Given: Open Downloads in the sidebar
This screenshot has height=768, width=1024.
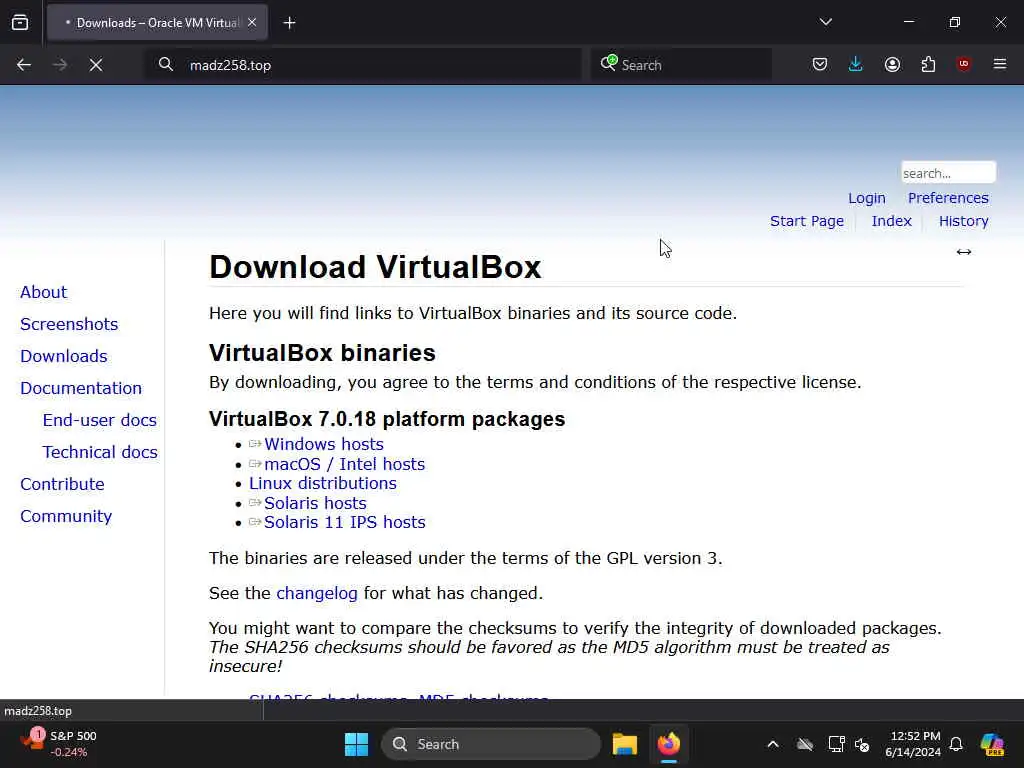Looking at the screenshot, I should [x=64, y=356].
